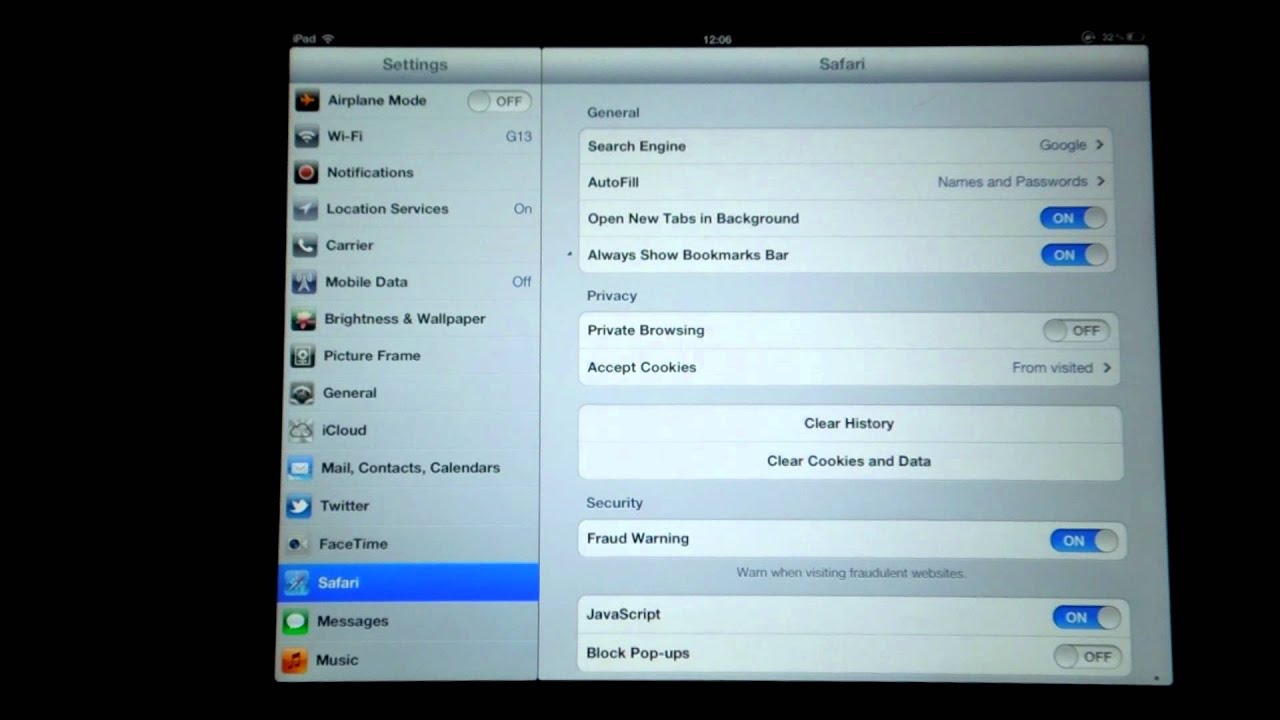This screenshot has width=1280, height=720.
Task: Open FaceTime settings
Action: (410, 544)
